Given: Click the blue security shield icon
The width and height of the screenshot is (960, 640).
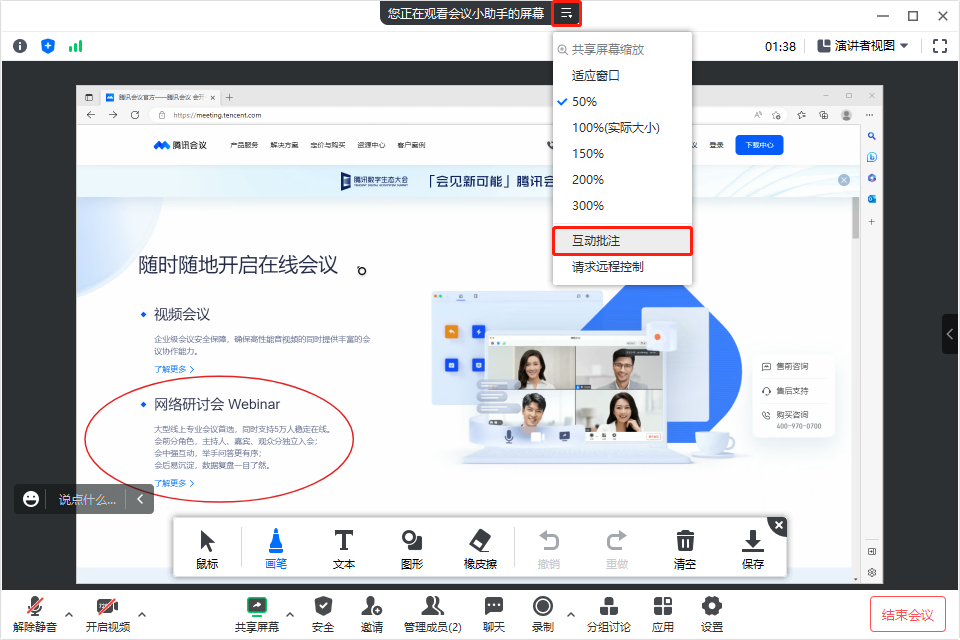Looking at the screenshot, I should pyautogui.click(x=48, y=46).
